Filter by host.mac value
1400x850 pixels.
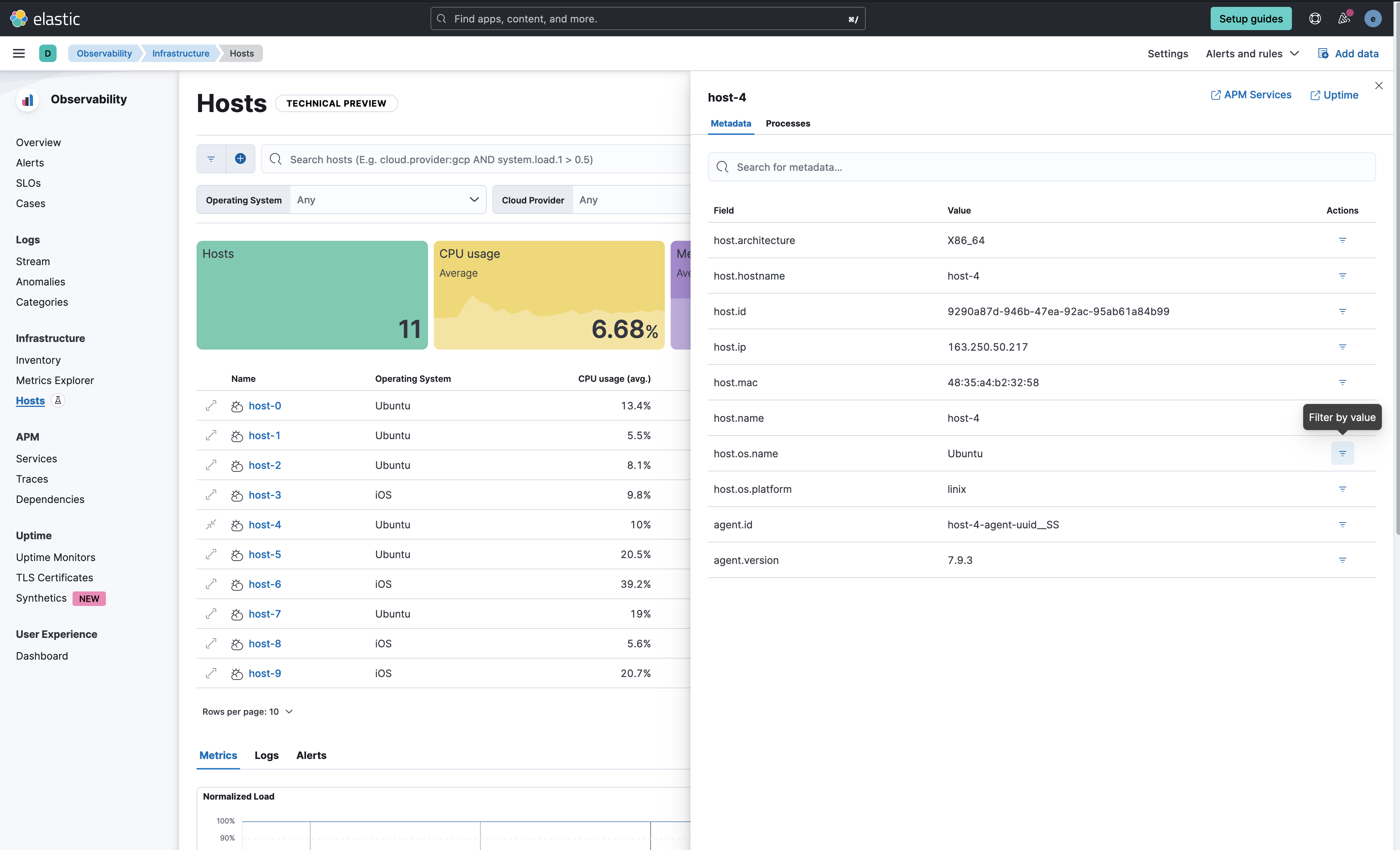pos(1342,382)
